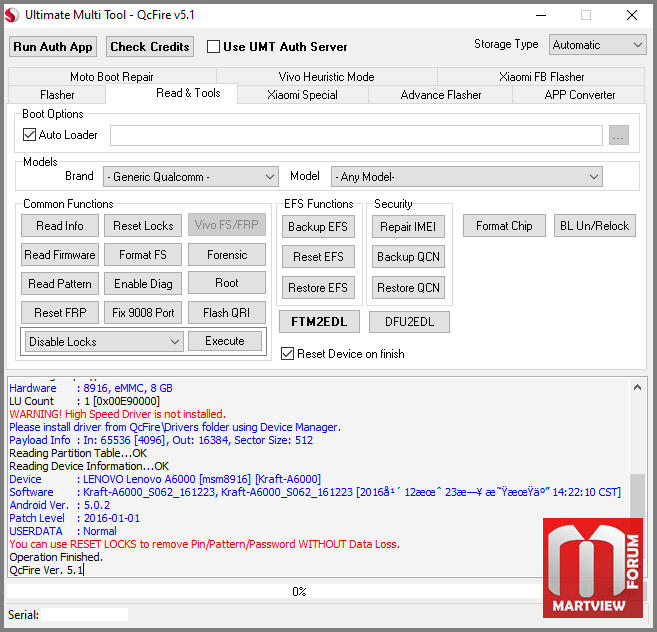Click the browse ellipsis button for loader
This screenshot has width=657, height=632.
(618, 136)
